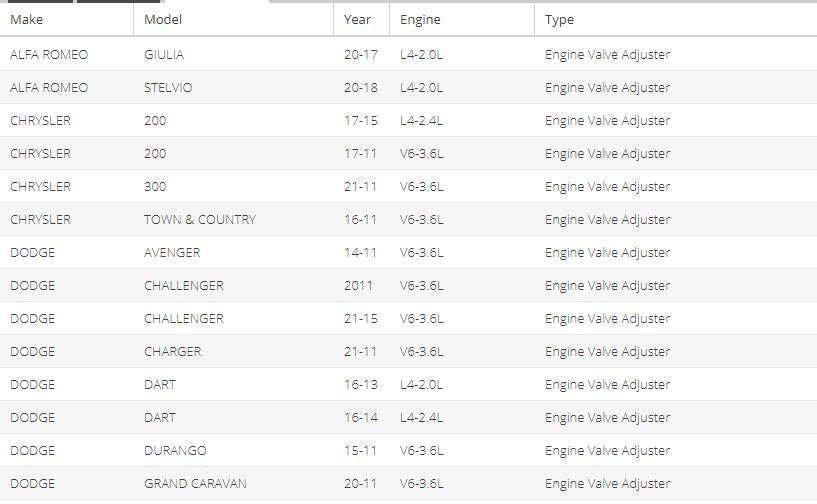Select the Chrysler 200 L4-2.4L engine cell
Viewport: 817px width, 504px height.
pos(422,120)
